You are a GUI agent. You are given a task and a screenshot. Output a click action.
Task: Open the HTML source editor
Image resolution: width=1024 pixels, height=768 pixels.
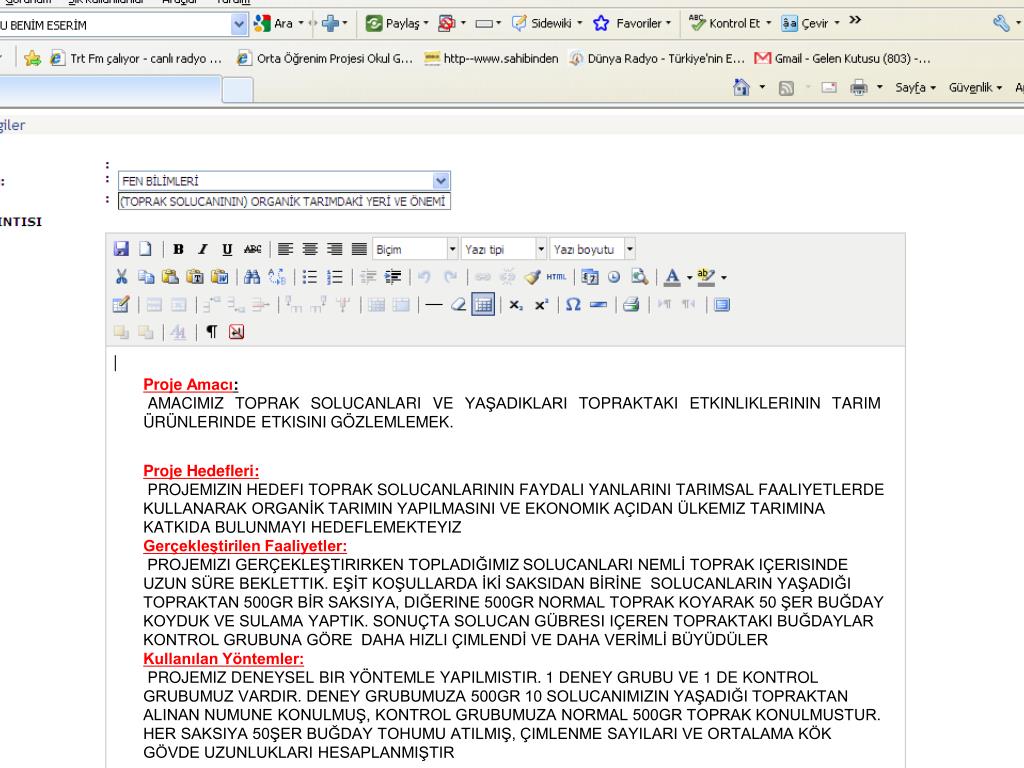[x=556, y=277]
